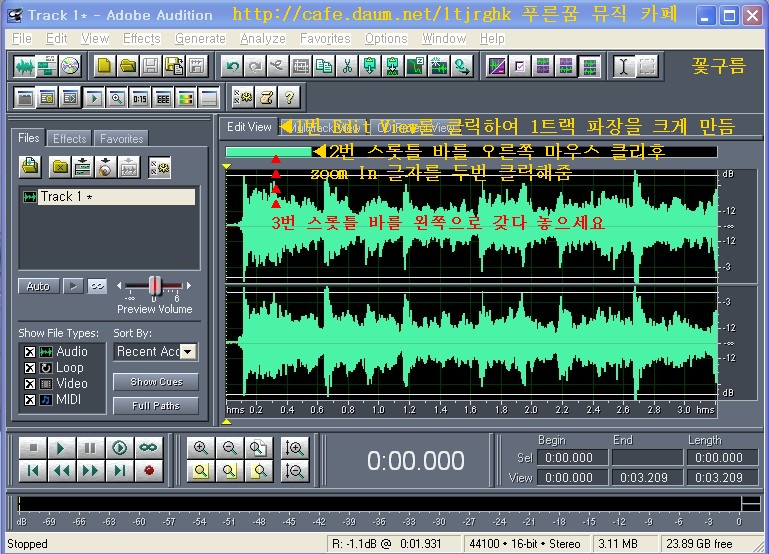
Task: Select edit both channels icon
Action: pyautogui.click(x=589, y=66)
